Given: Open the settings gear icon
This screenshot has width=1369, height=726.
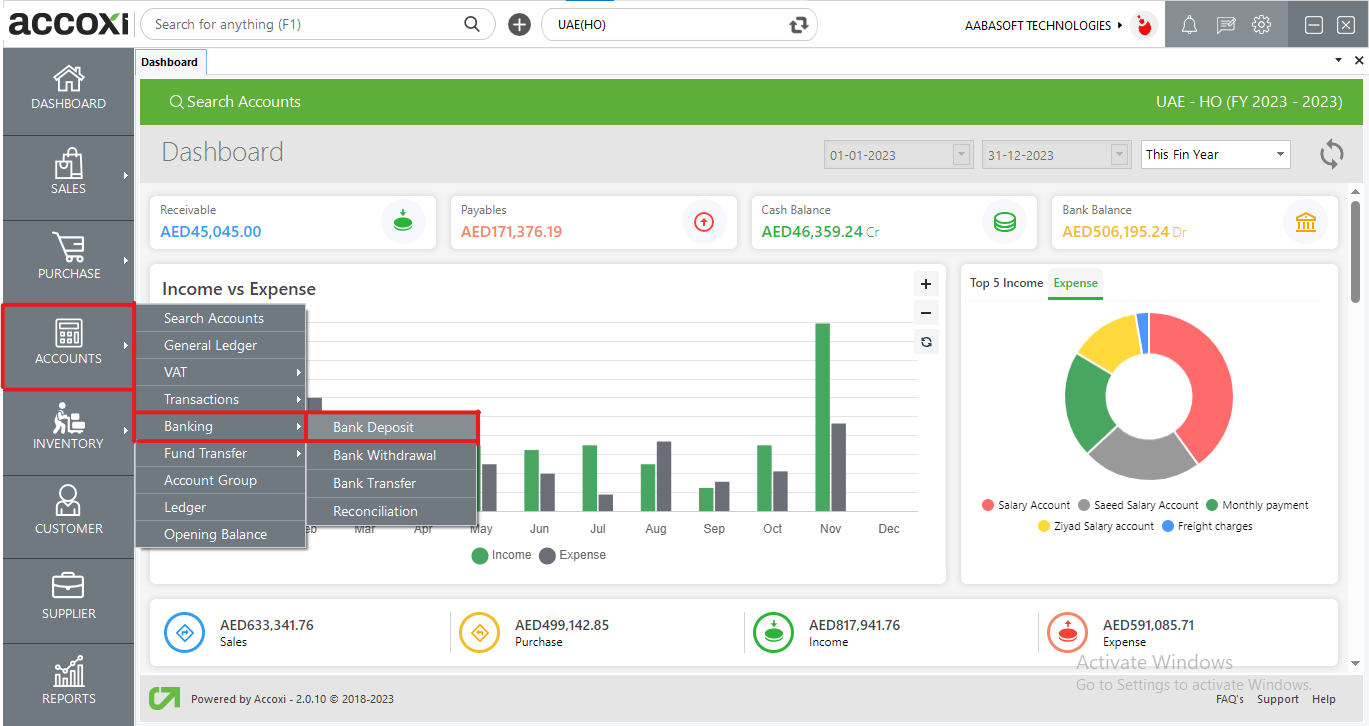Looking at the screenshot, I should click(1262, 26).
